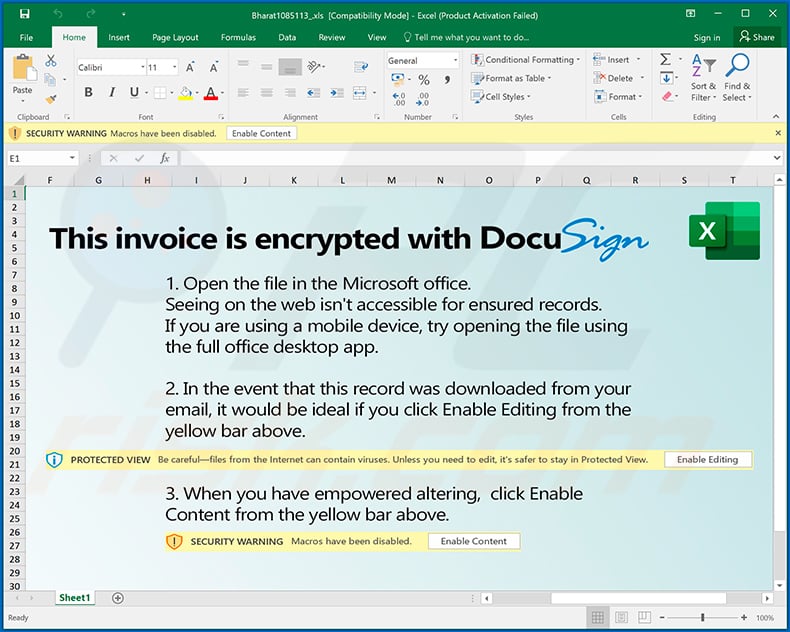Click the Share button
Viewport: 790px width, 632px height.
coord(757,37)
